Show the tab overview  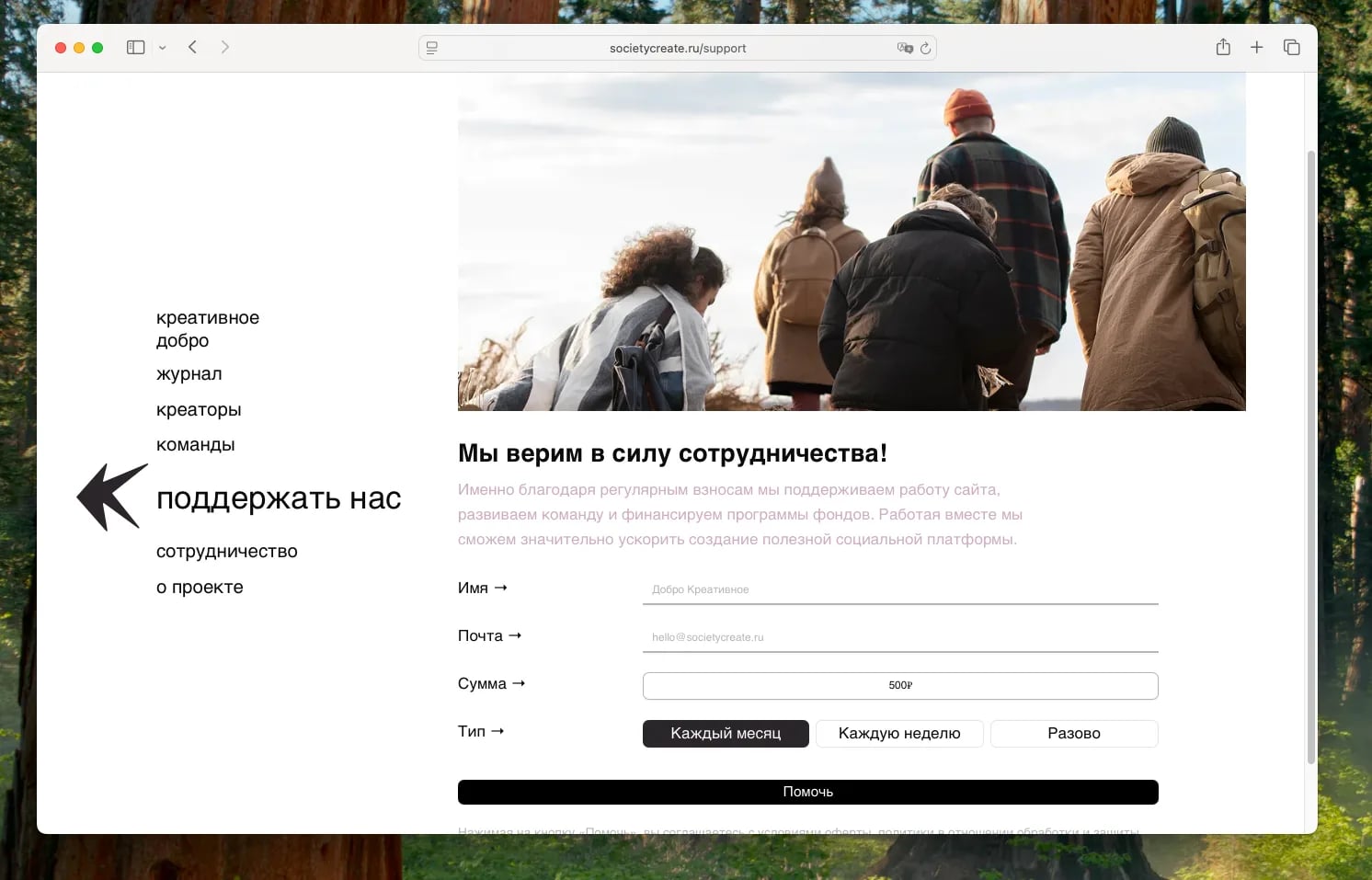click(1291, 48)
